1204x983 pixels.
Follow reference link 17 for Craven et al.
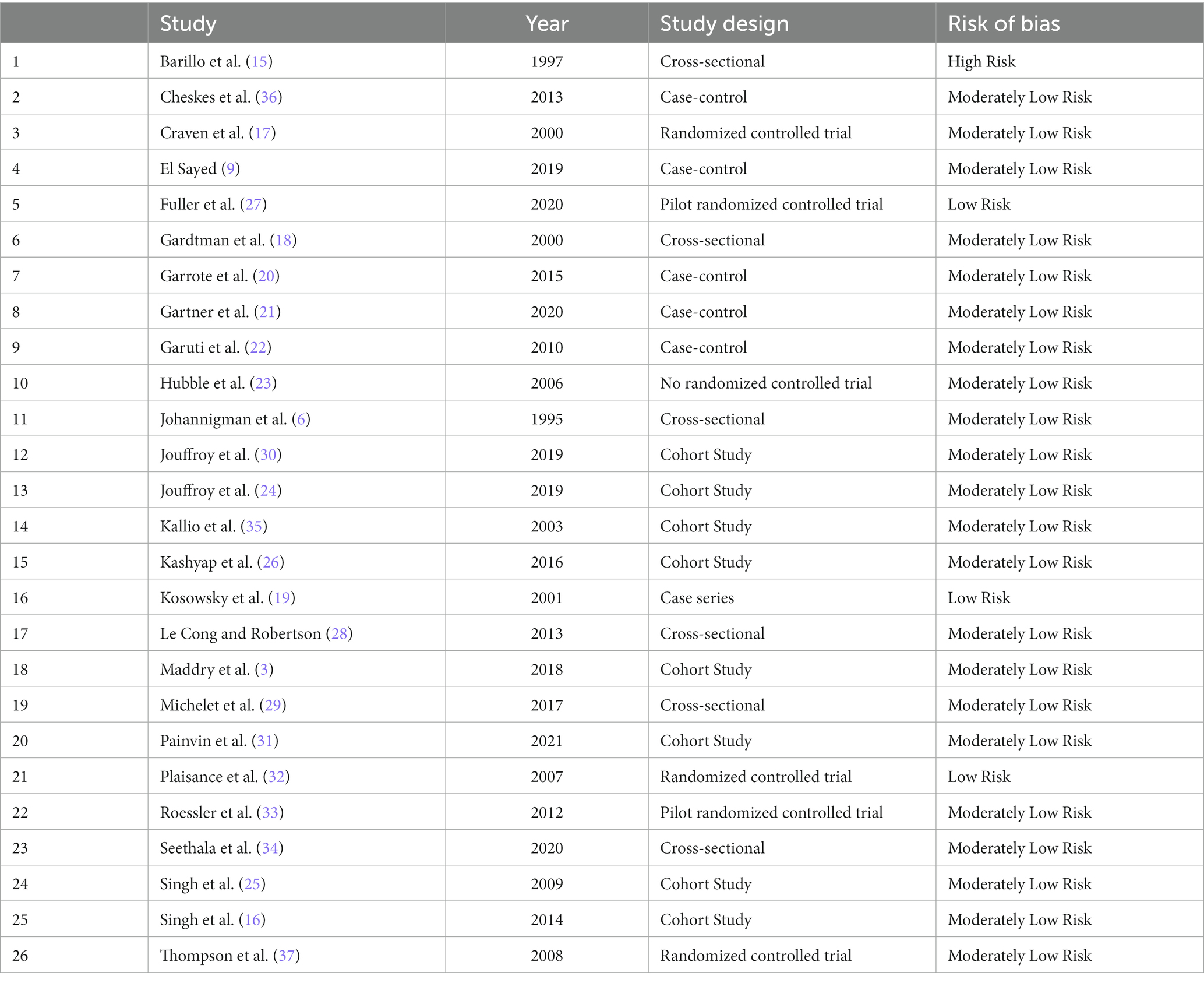(262, 133)
